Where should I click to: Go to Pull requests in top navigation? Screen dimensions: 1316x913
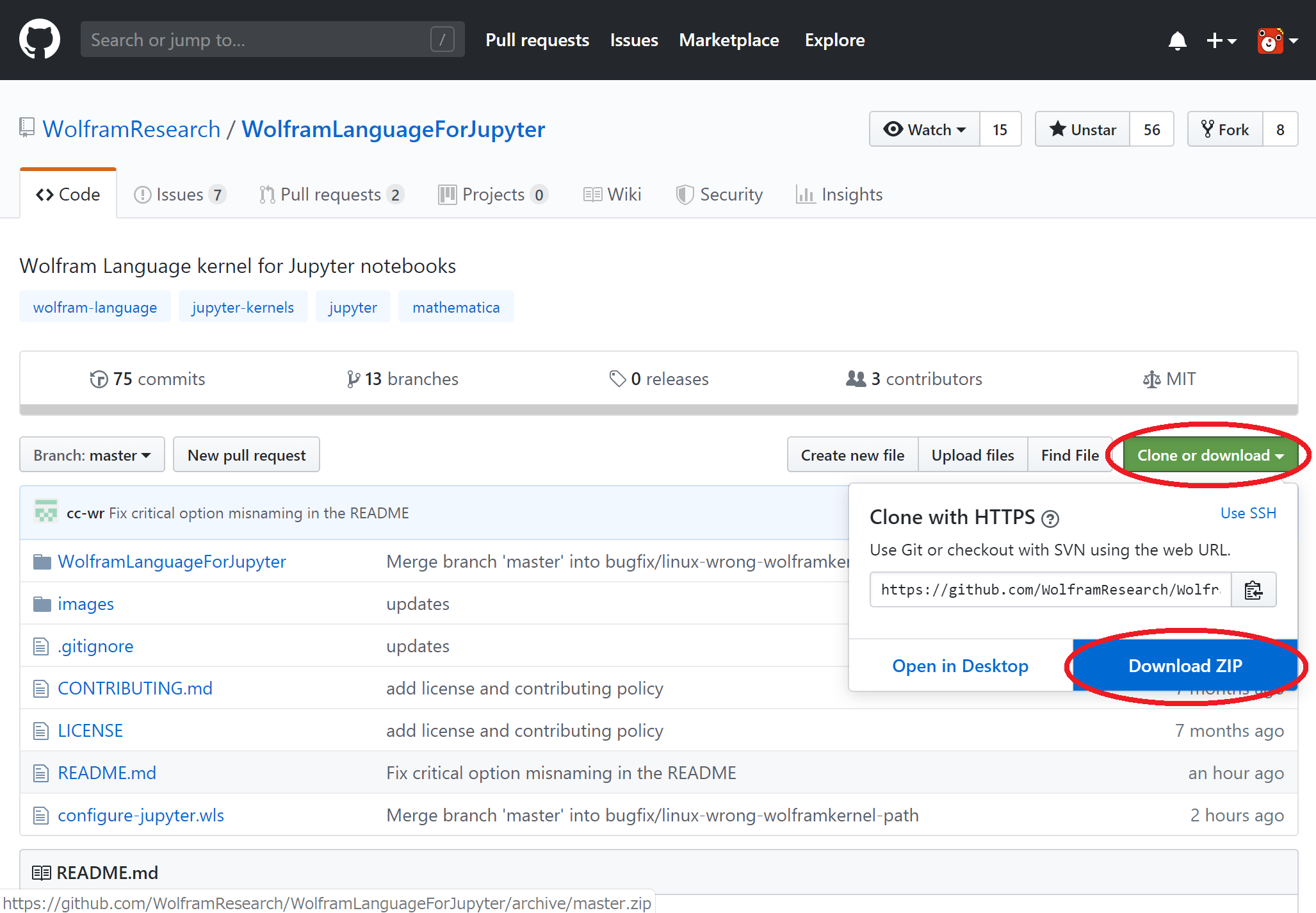point(537,40)
